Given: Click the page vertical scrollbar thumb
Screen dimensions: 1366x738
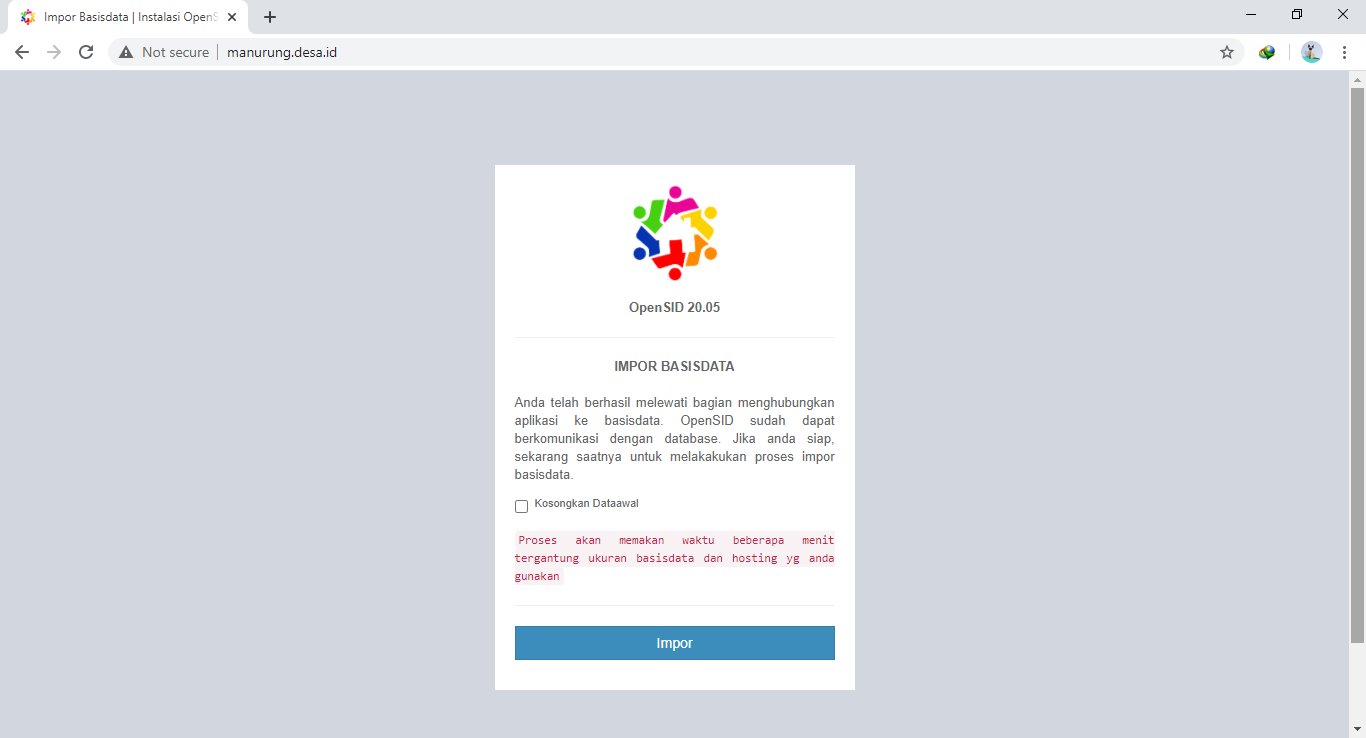Looking at the screenshot, I should [x=1357, y=365].
